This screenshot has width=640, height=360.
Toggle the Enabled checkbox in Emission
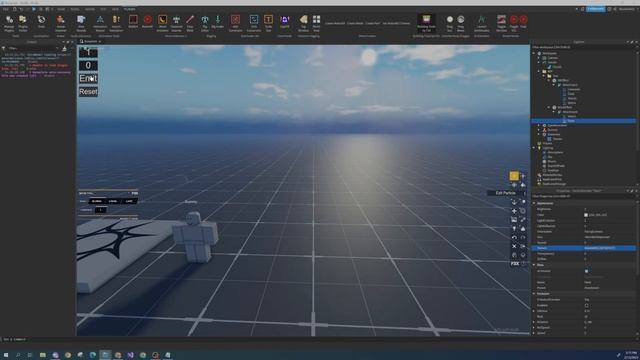pyautogui.click(x=587, y=305)
